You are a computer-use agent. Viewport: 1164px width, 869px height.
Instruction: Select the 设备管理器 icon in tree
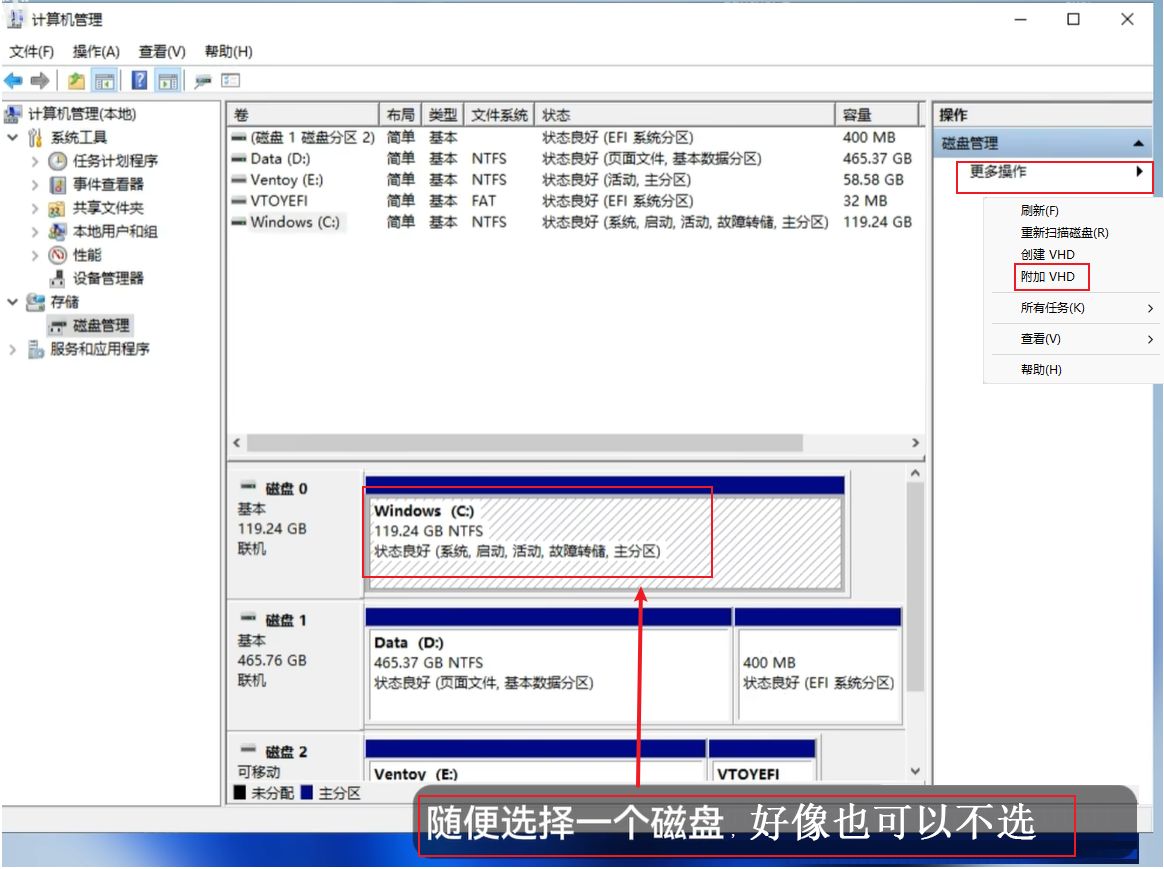pos(58,279)
